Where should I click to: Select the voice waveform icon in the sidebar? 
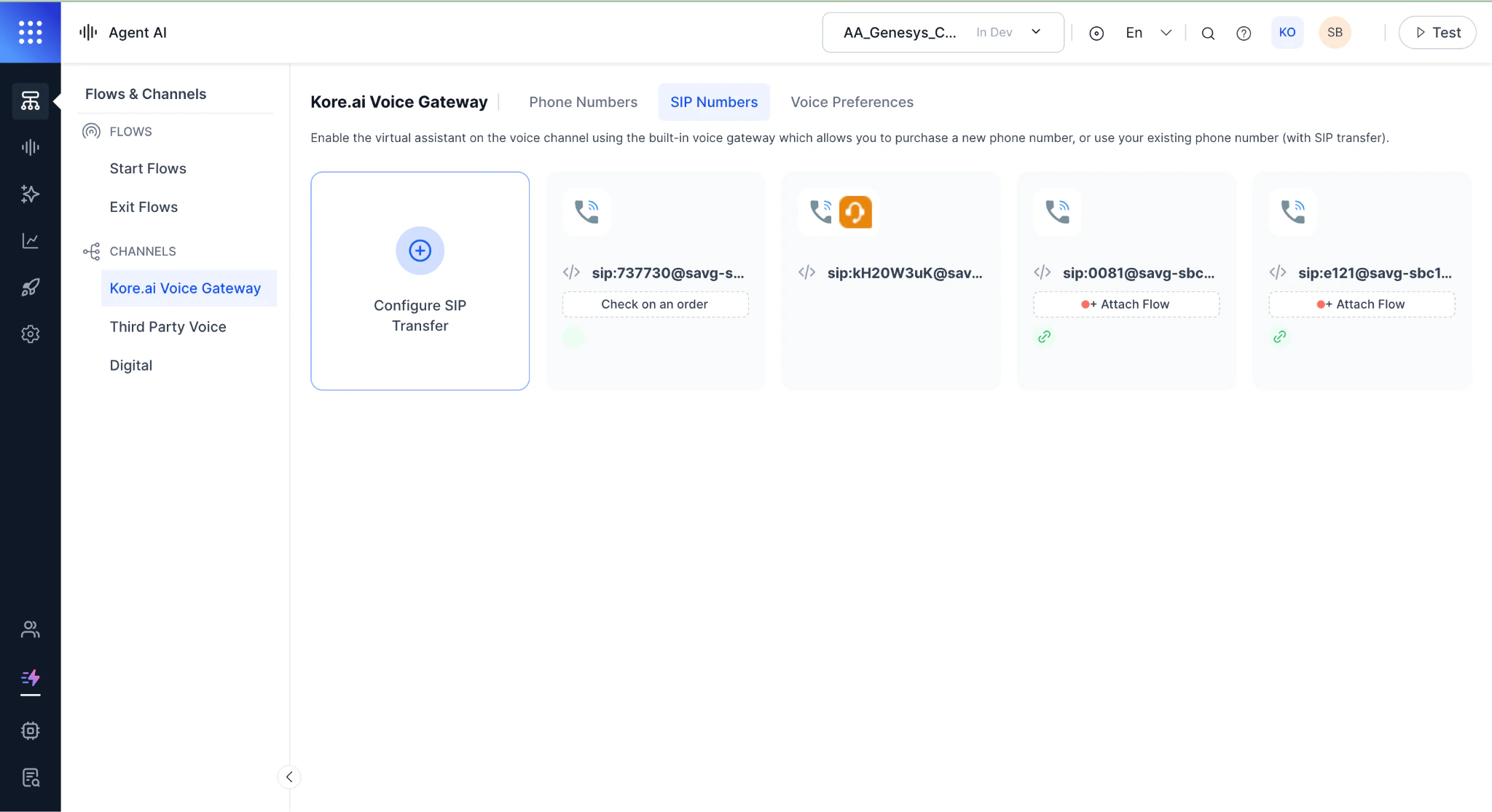(31, 146)
